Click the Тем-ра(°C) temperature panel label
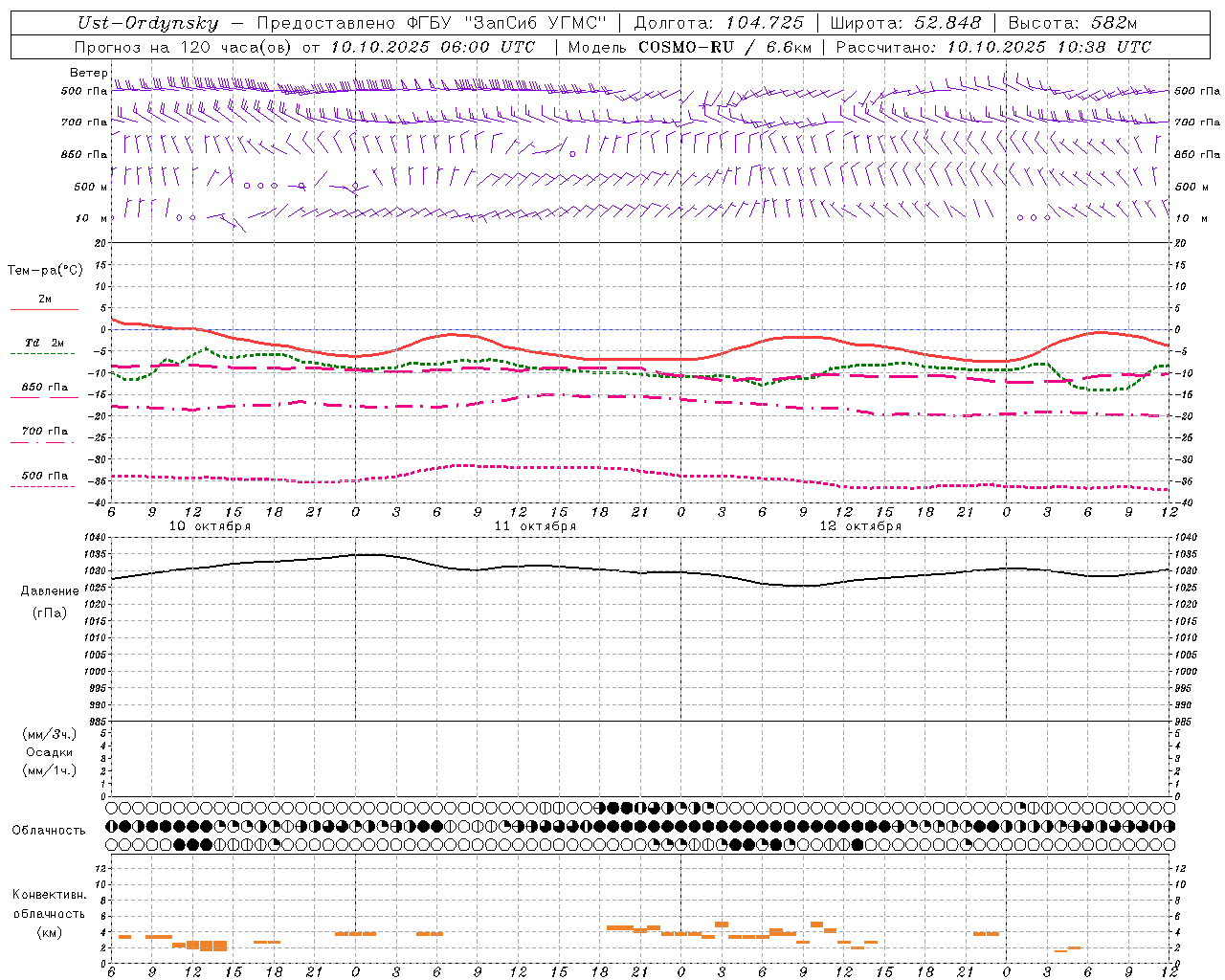 pyautogui.click(x=45, y=271)
